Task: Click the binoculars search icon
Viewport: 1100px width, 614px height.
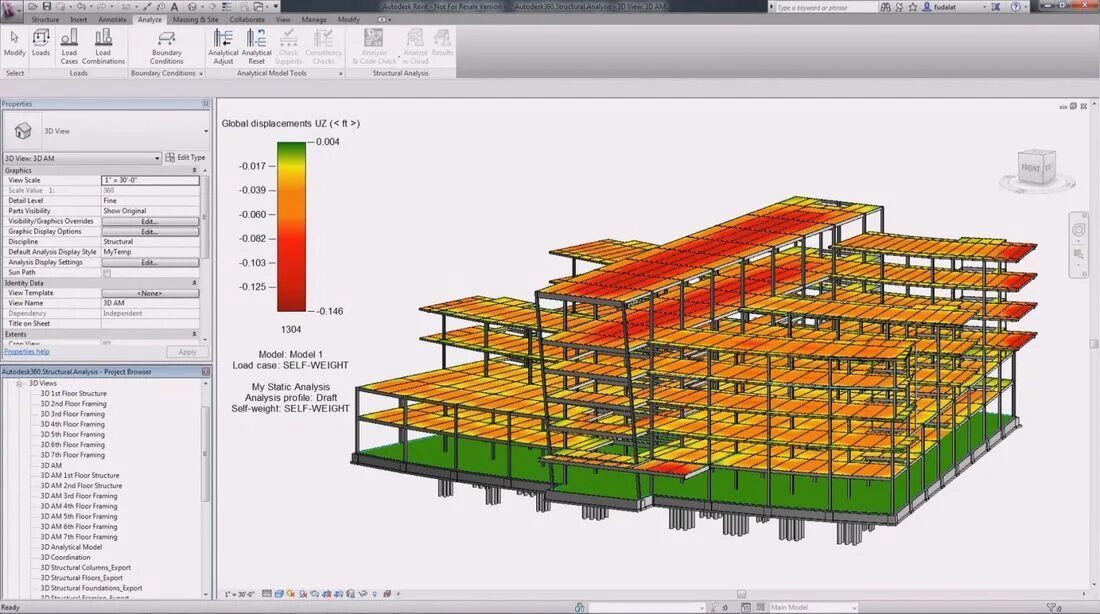Action: [885, 6]
